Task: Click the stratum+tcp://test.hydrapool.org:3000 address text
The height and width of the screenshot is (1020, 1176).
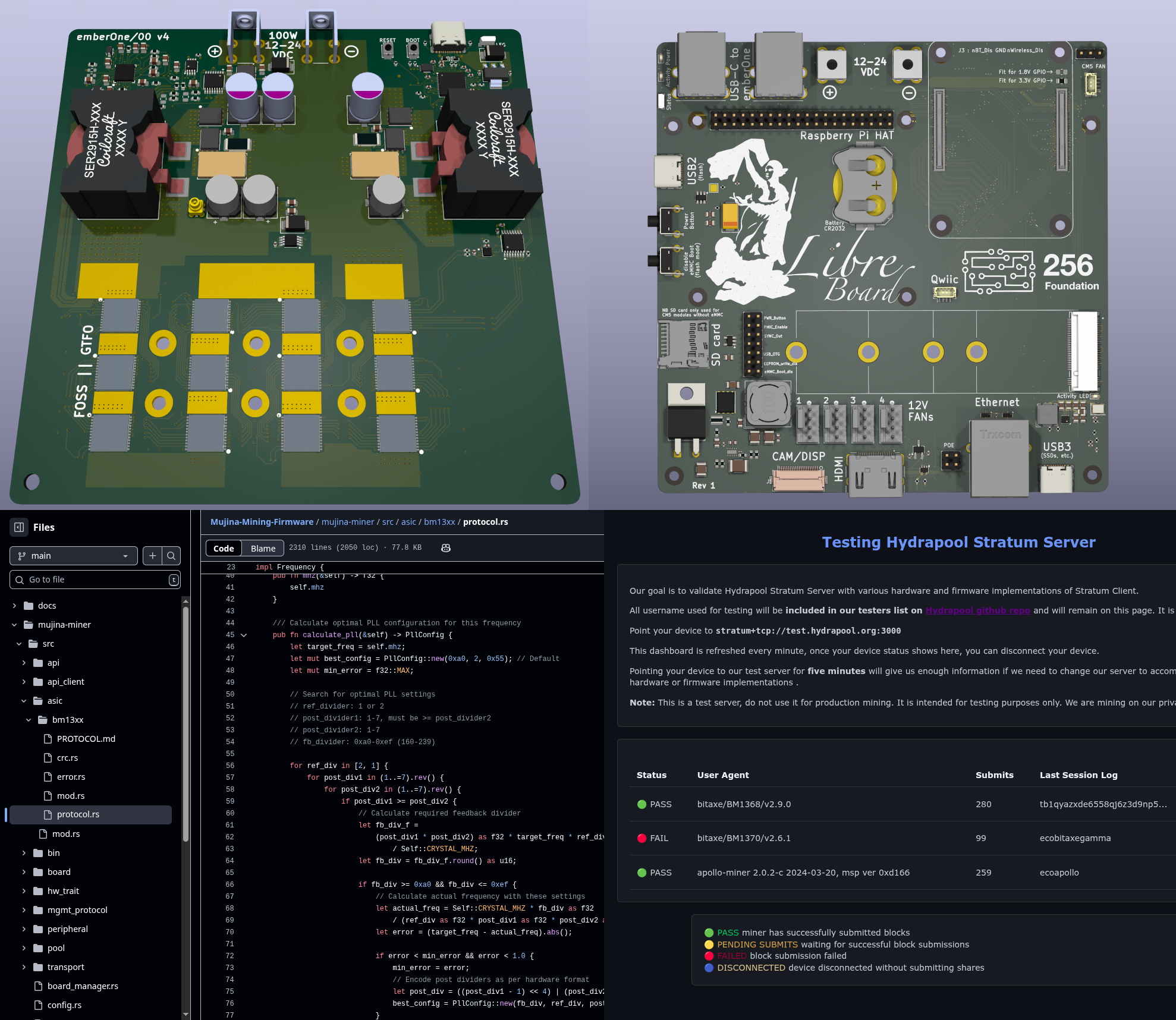Action: (808, 631)
